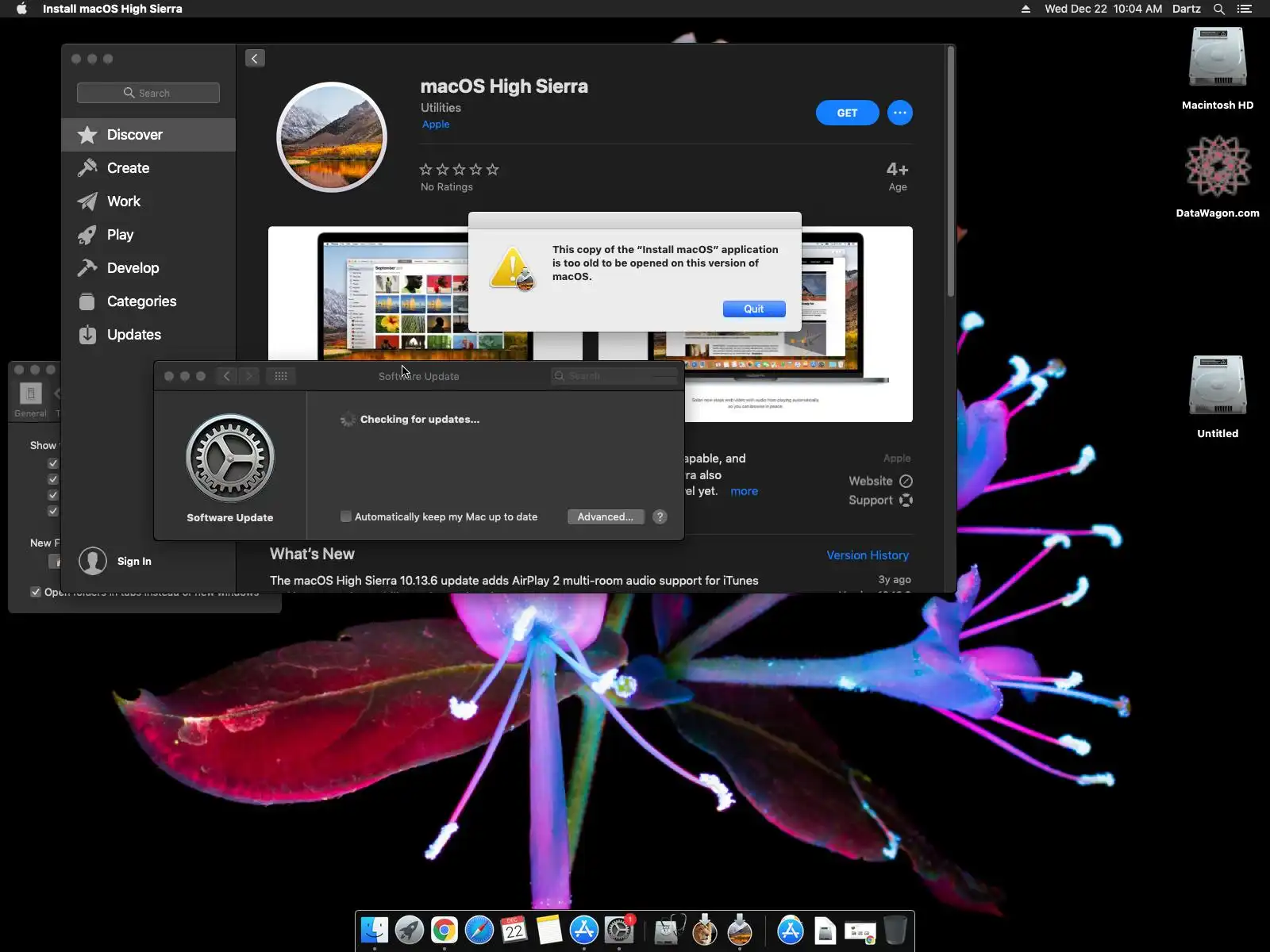Click the App Store back arrow button

click(255, 58)
